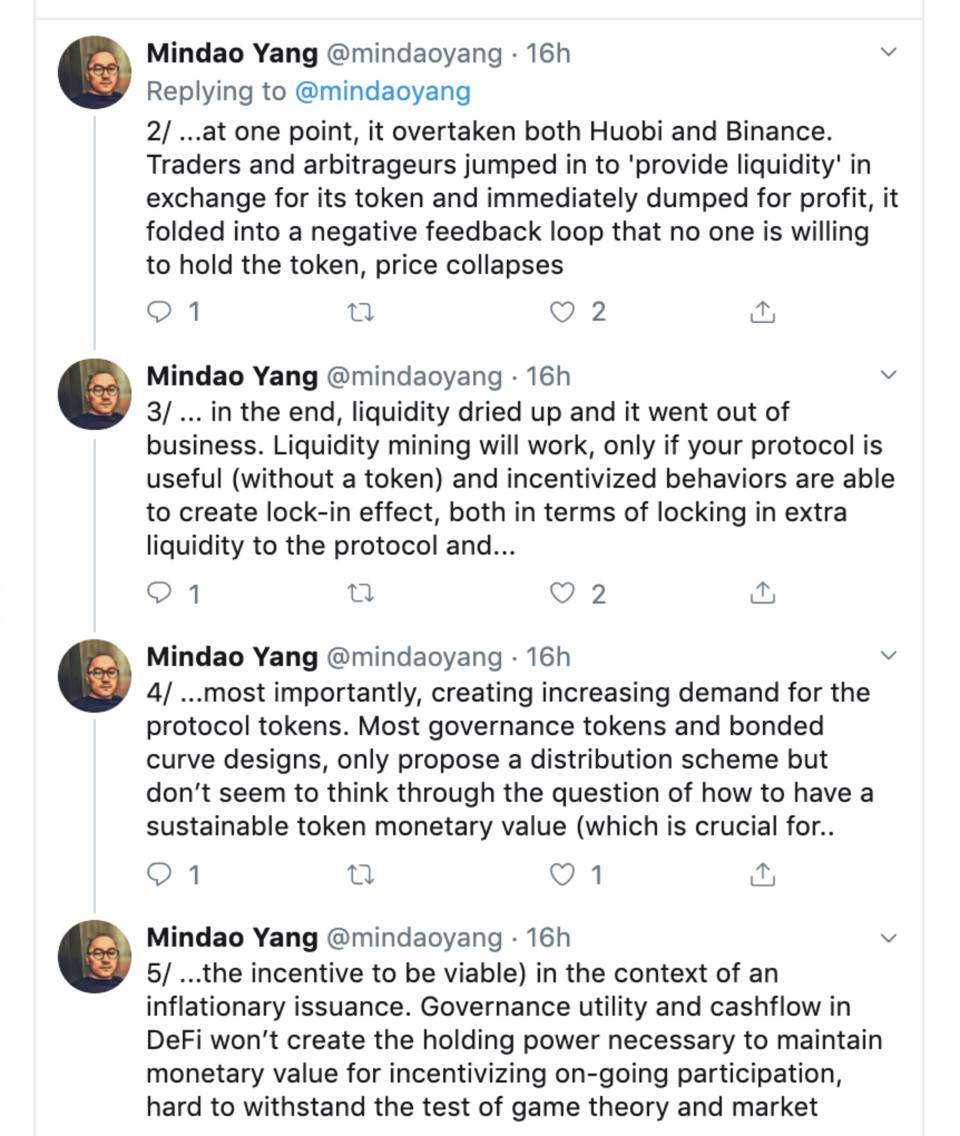960x1136 pixels.
Task: Reply to the 2/ tweet
Action: coord(159,312)
